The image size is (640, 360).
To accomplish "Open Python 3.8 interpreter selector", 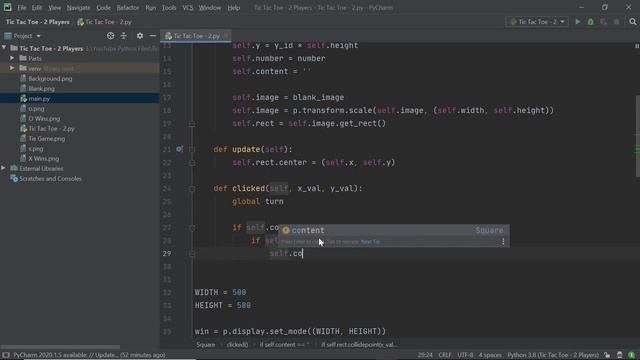I will coord(553,355).
